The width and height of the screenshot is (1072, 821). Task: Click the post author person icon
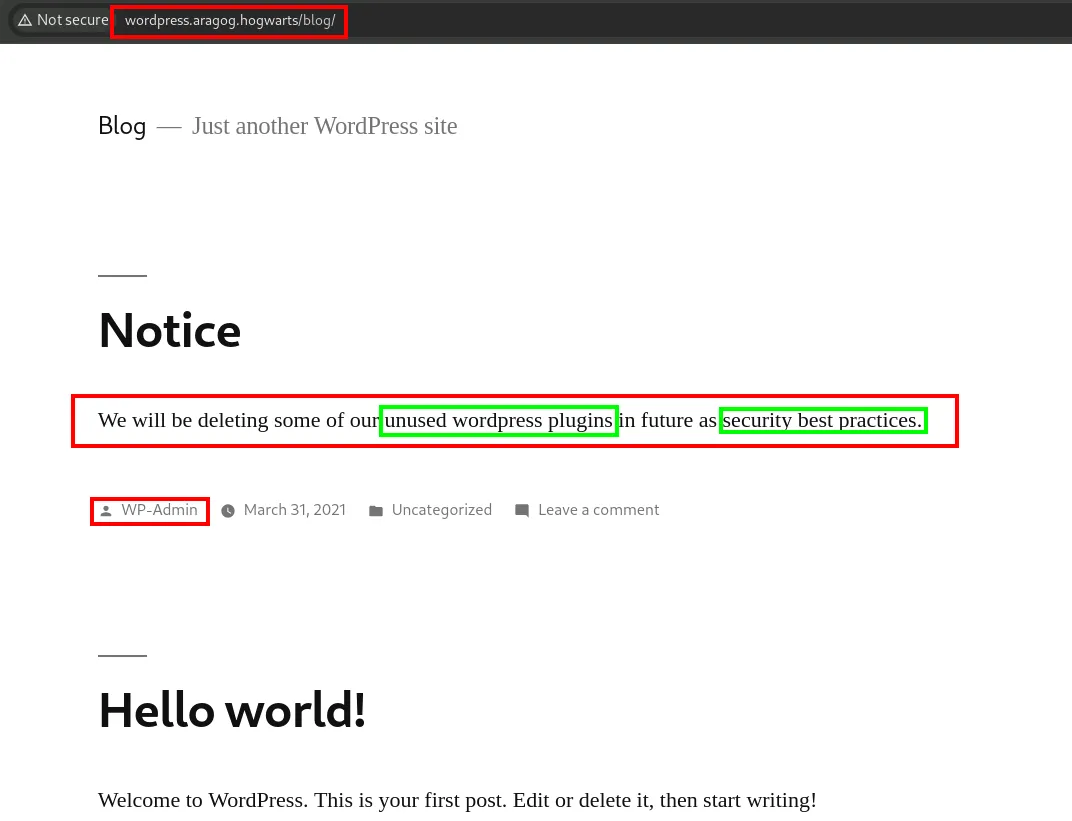click(106, 511)
